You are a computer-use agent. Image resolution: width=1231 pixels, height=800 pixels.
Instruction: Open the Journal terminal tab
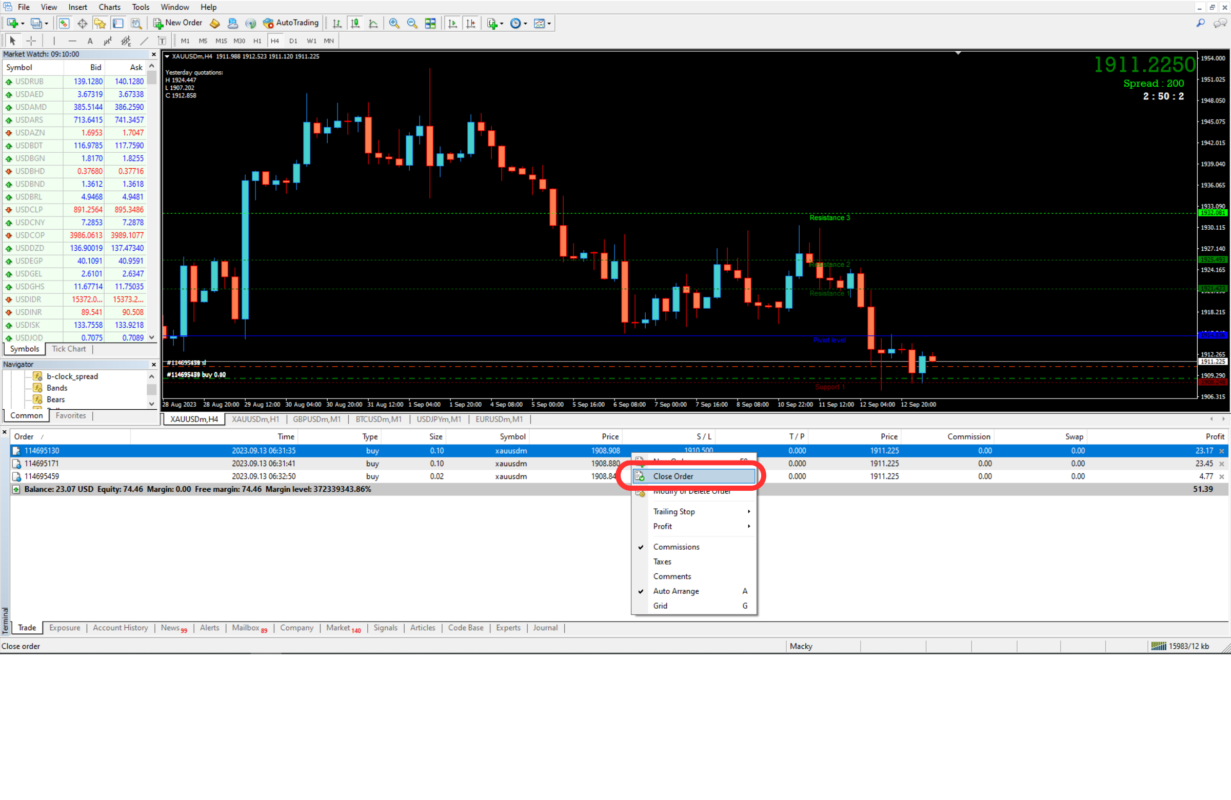[x=546, y=628]
